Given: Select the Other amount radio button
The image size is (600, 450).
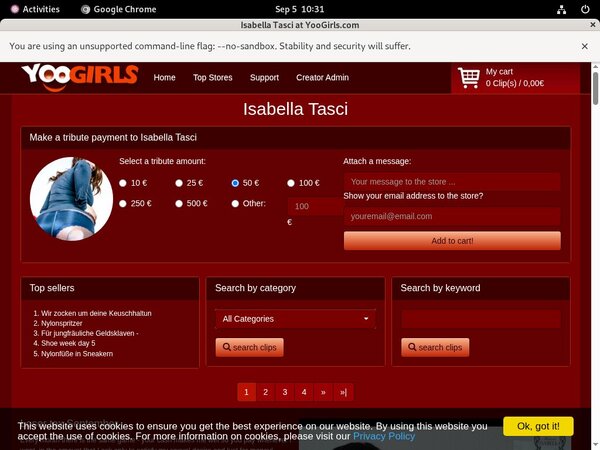Looking at the screenshot, I should (236, 203).
